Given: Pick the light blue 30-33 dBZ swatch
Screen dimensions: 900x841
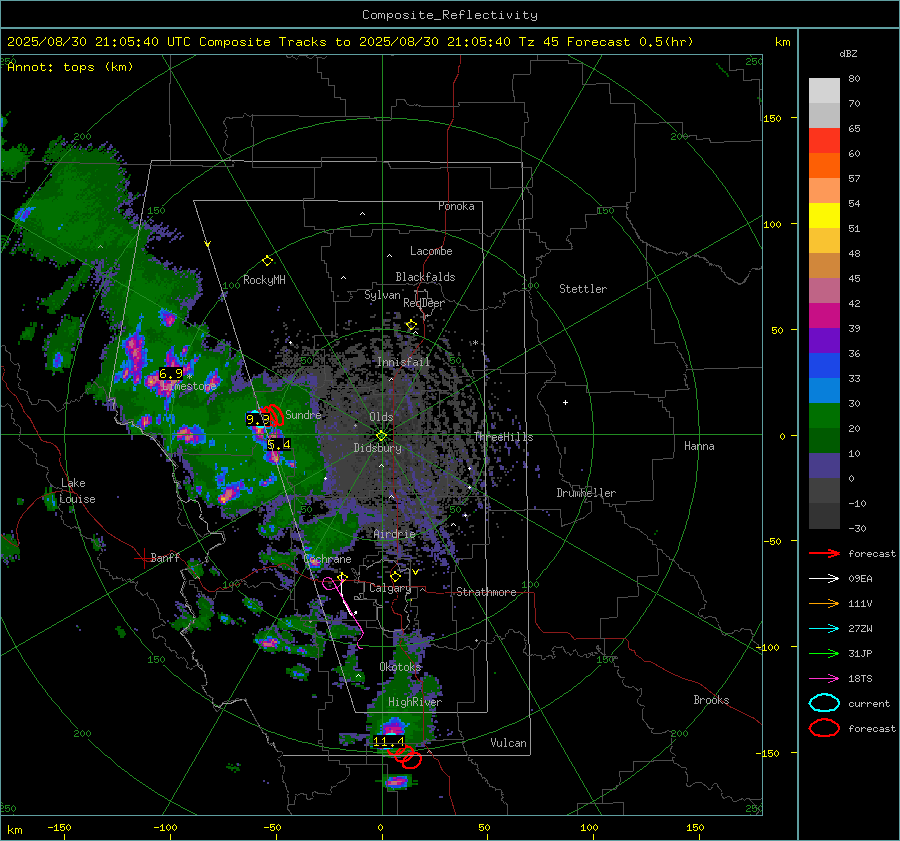Looking at the screenshot, I should [824, 391].
